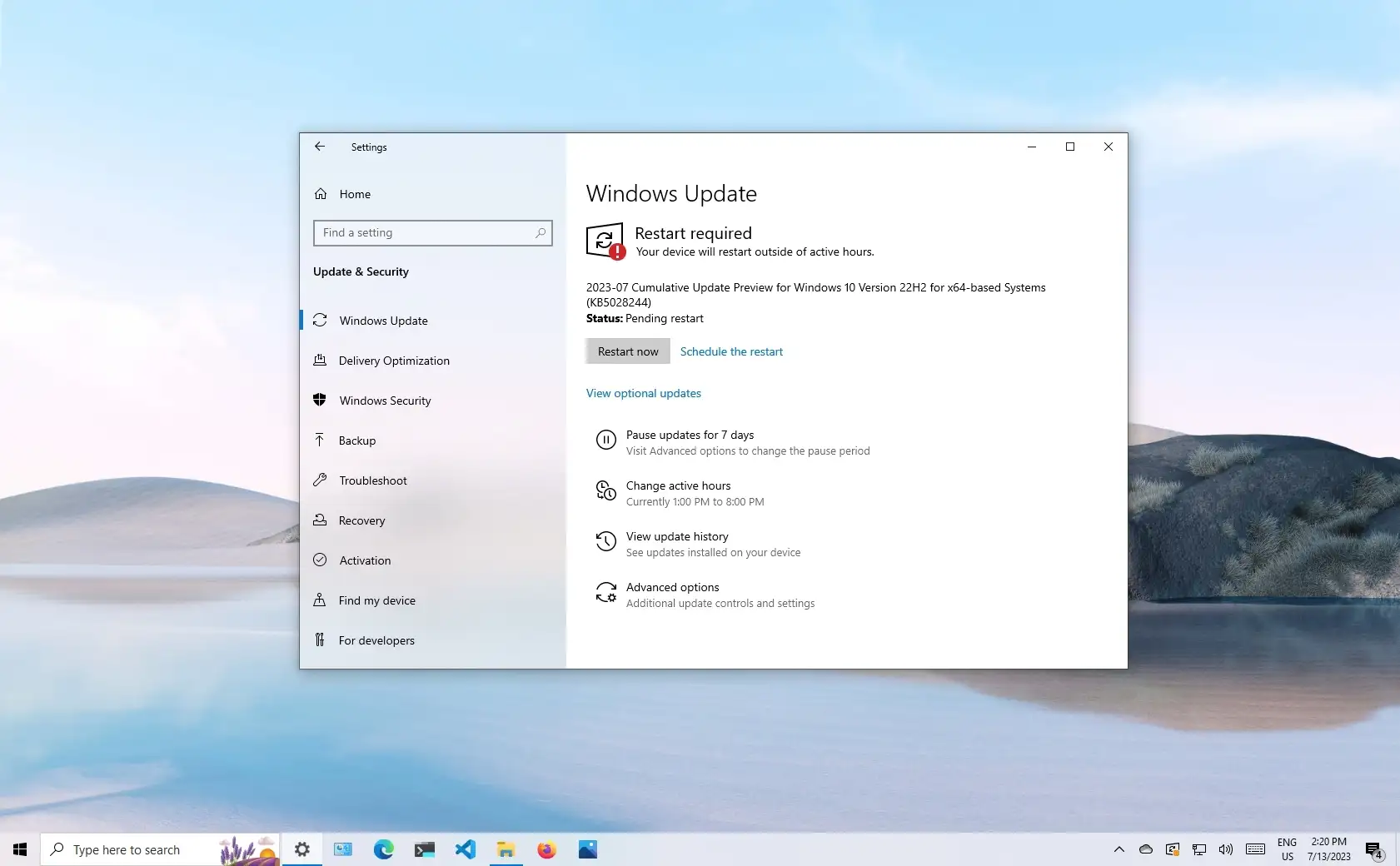Click the Settings back arrow

(x=320, y=147)
